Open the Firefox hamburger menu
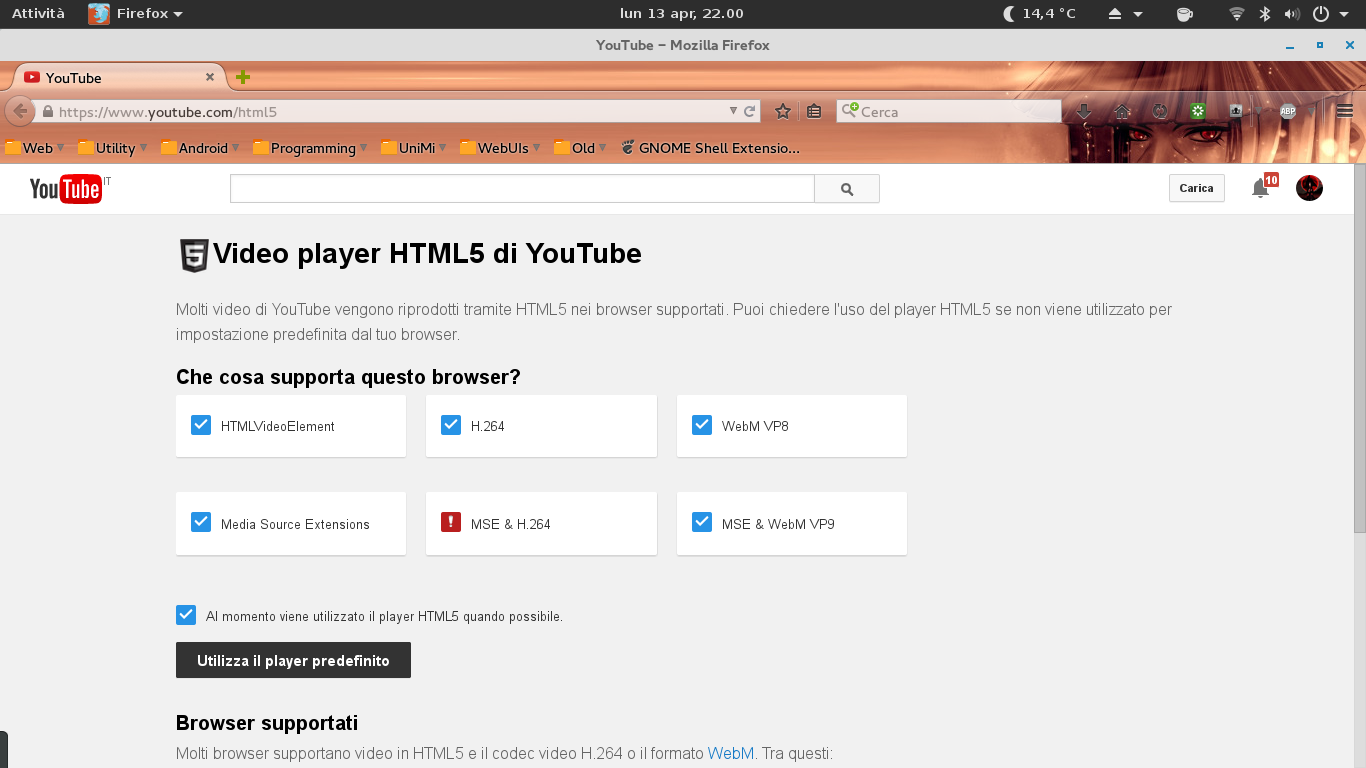This screenshot has width=1366, height=768. click(1344, 112)
